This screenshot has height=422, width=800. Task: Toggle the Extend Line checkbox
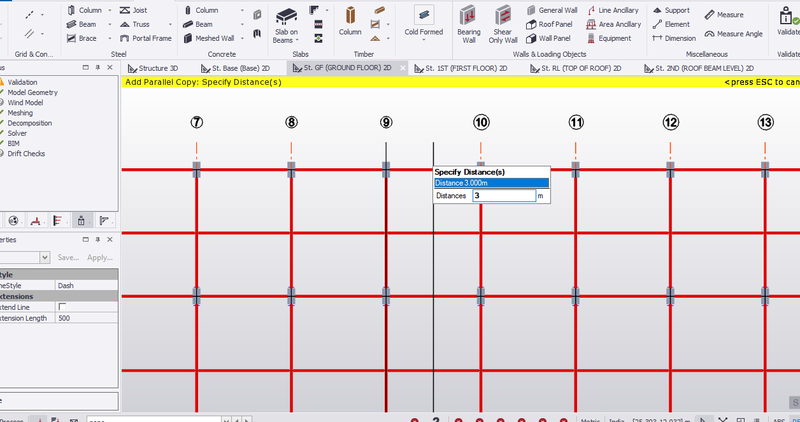coord(62,307)
